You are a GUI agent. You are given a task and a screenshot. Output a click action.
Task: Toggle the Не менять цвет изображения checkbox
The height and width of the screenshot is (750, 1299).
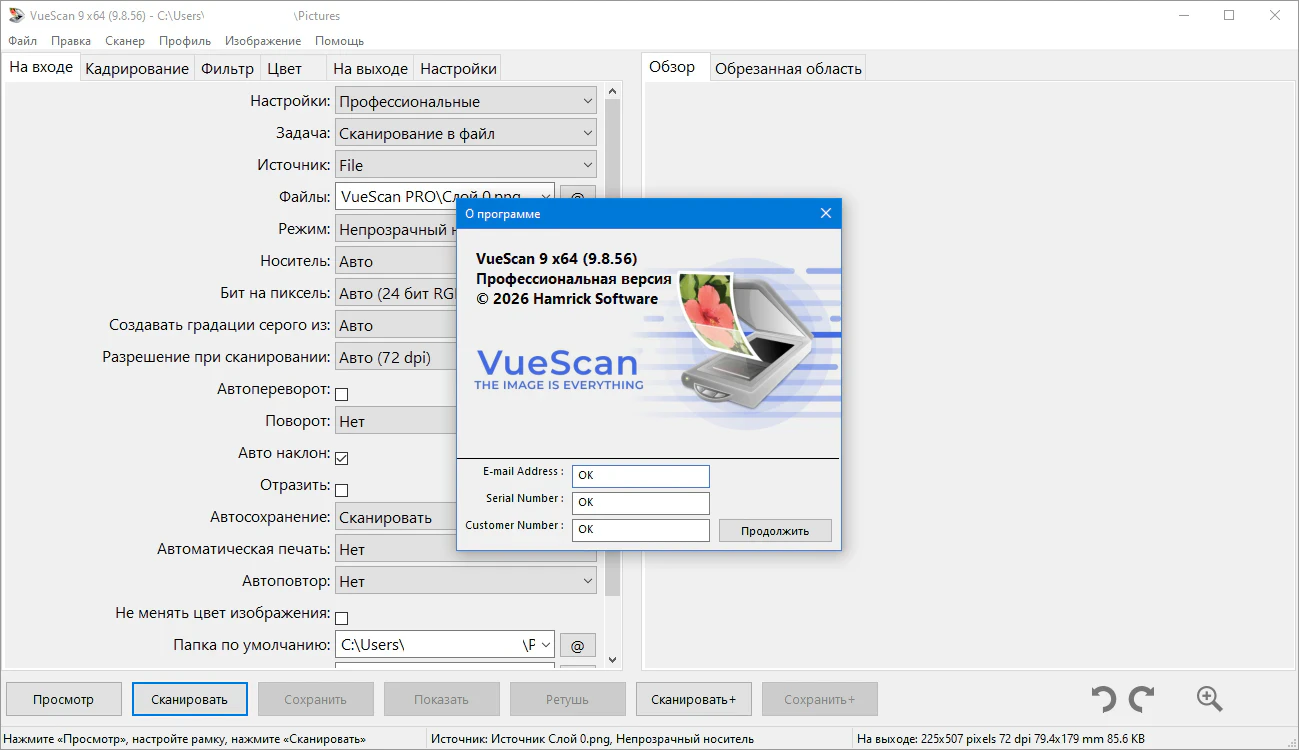click(341, 618)
